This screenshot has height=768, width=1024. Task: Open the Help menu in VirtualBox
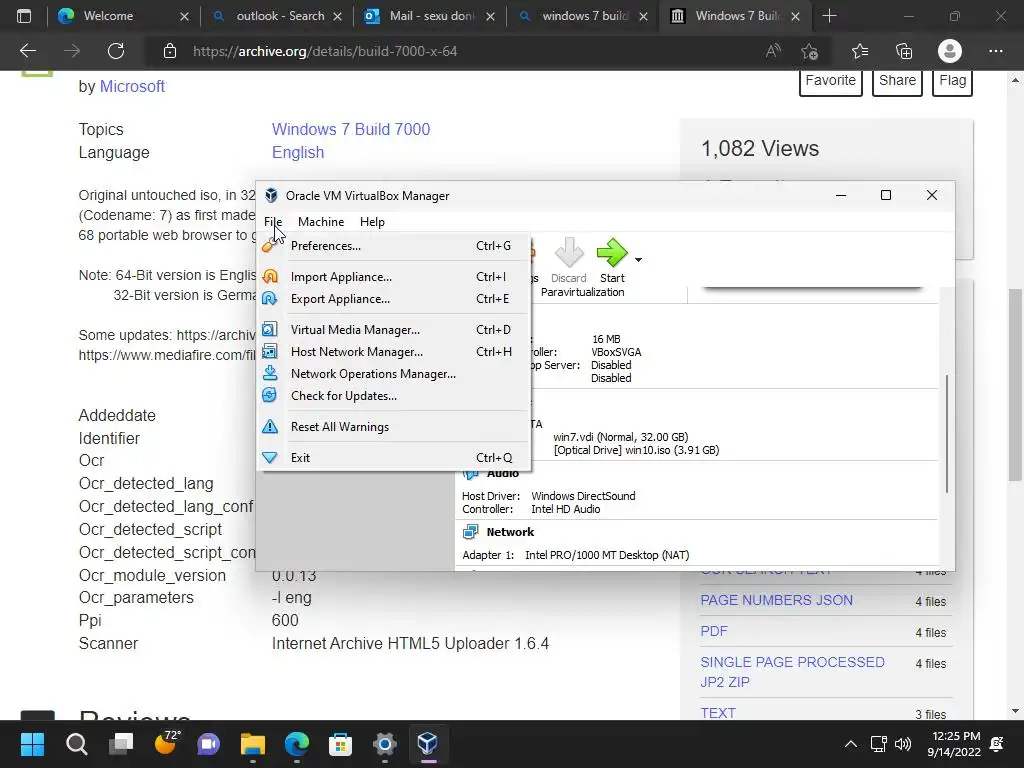coord(372,222)
